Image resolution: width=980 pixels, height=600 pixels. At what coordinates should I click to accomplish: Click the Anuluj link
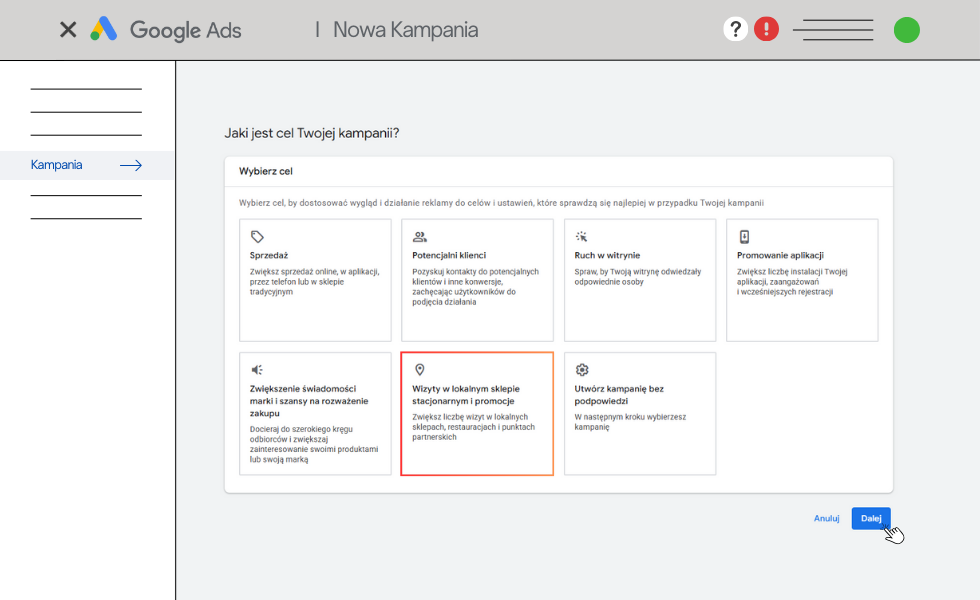tap(826, 518)
